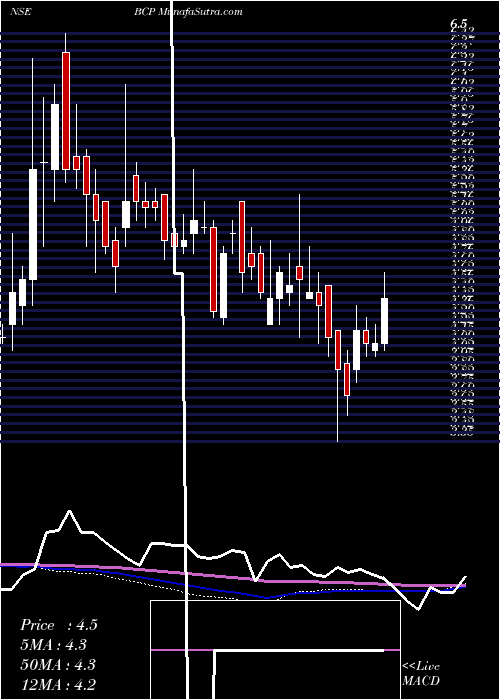
Task: Click the peak of the white MACD line
Action: click(69, 511)
